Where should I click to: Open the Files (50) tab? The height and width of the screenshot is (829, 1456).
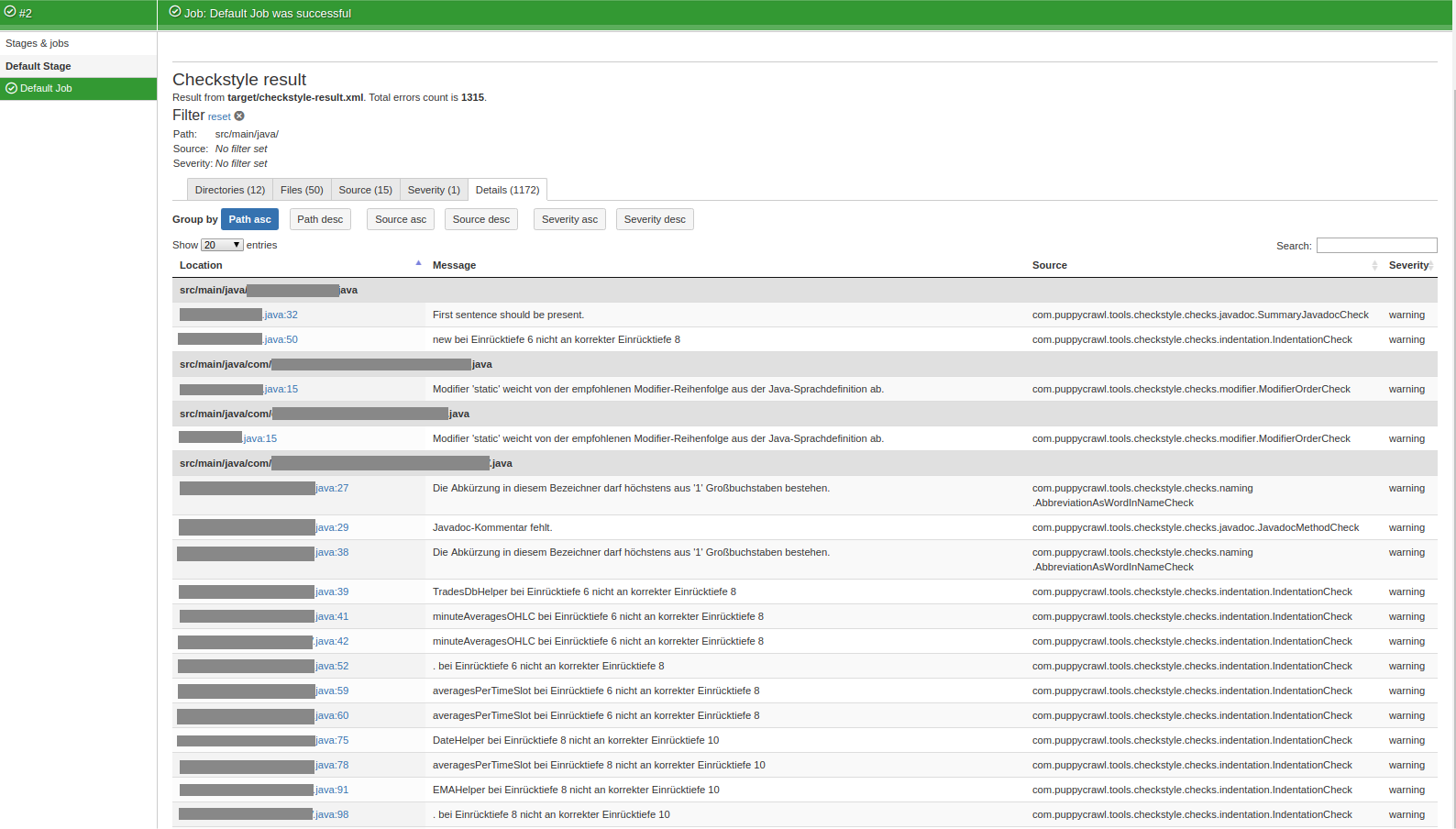tap(302, 190)
